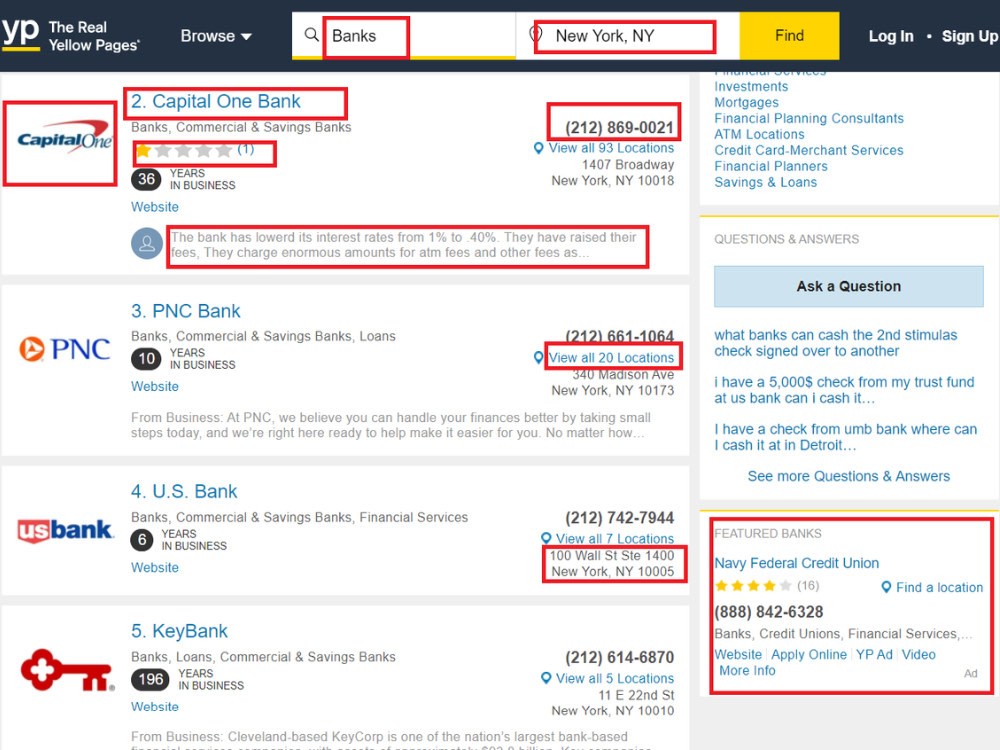
Task: Open question about umb bank check Detroit
Action: tap(845, 437)
